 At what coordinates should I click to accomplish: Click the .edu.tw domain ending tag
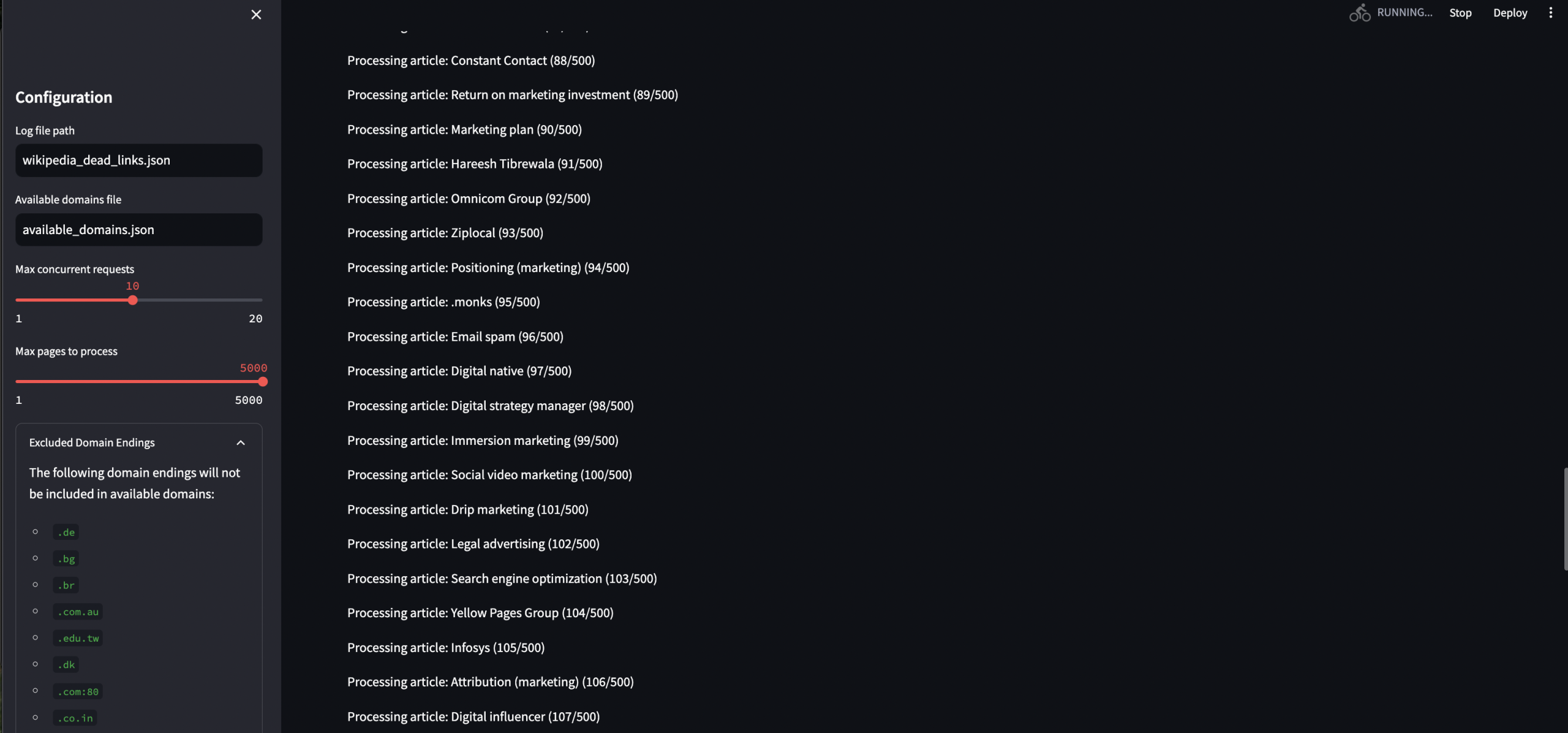[78, 639]
